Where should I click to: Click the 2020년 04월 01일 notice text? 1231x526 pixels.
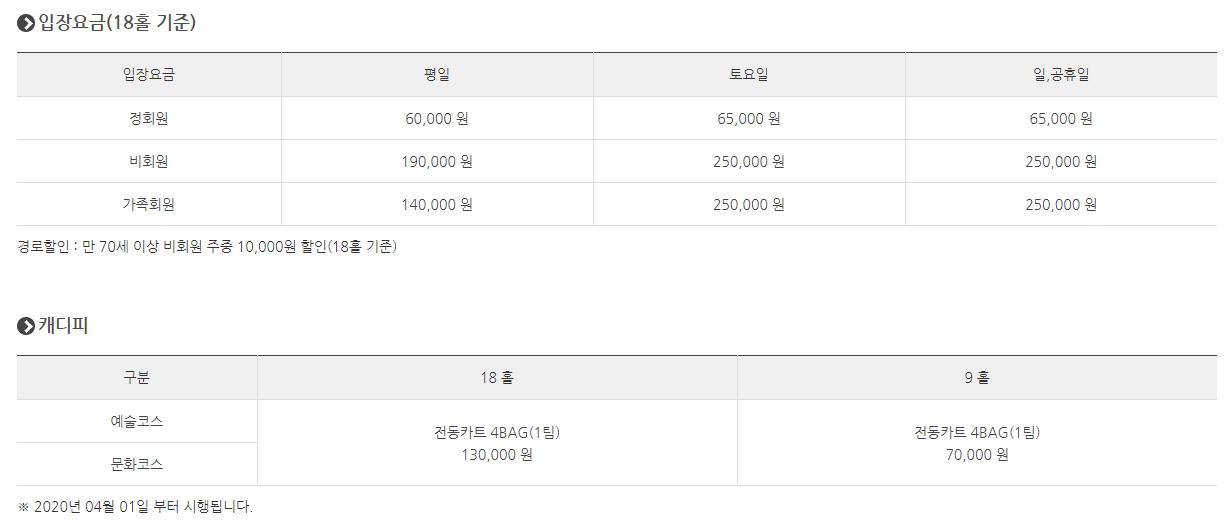[x=135, y=506]
